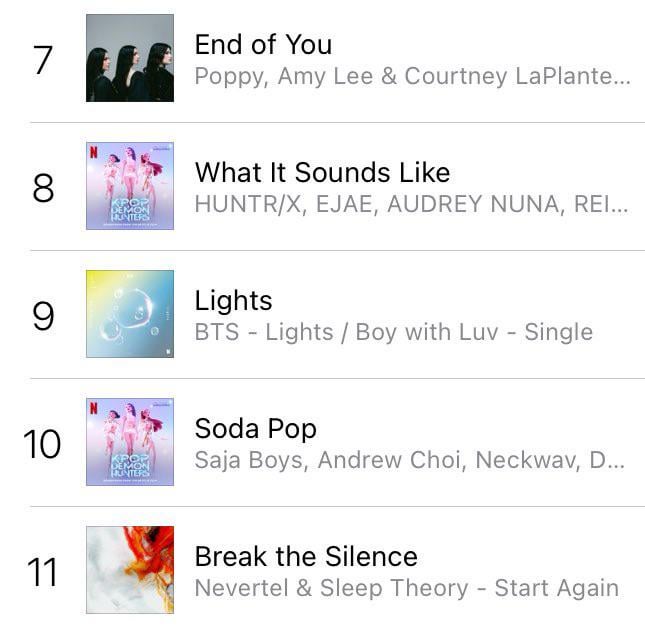The width and height of the screenshot is (645, 630).
Task: Select the song titled Lights
Action: (233, 300)
